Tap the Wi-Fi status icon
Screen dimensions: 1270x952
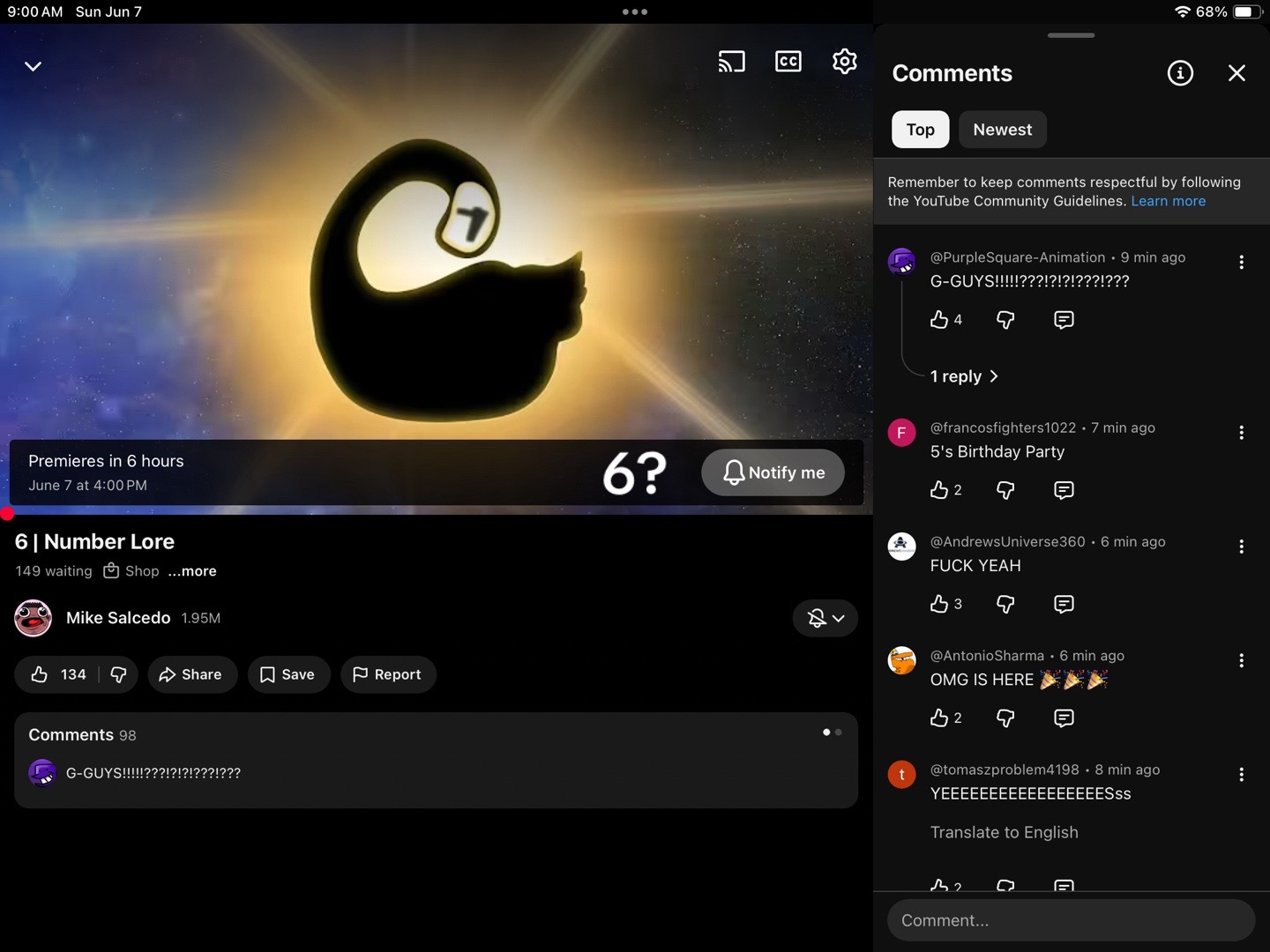[x=1182, y=11]
